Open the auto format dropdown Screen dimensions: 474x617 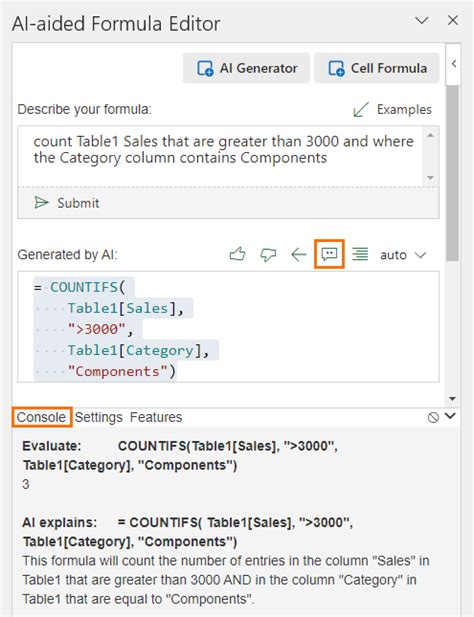point(403,255)
